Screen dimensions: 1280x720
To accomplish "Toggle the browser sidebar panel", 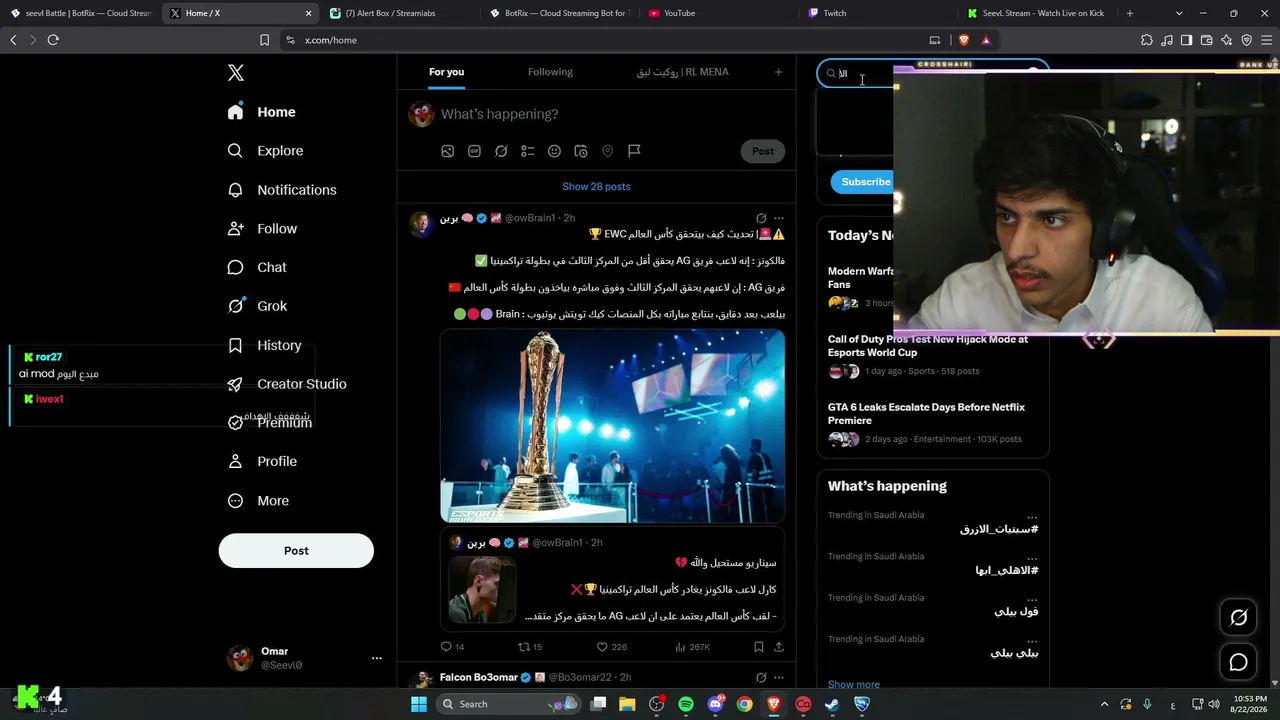I will click(1186, 40).
